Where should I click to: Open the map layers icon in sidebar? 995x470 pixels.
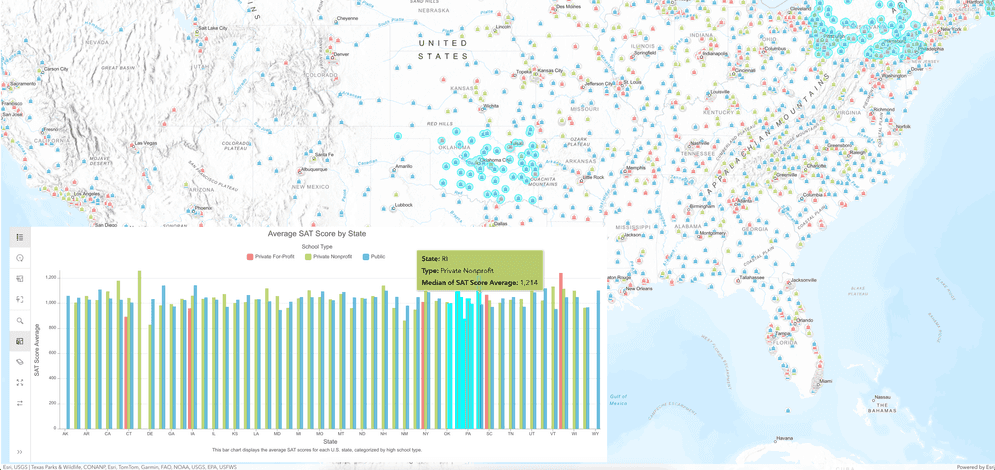[20, 279]
